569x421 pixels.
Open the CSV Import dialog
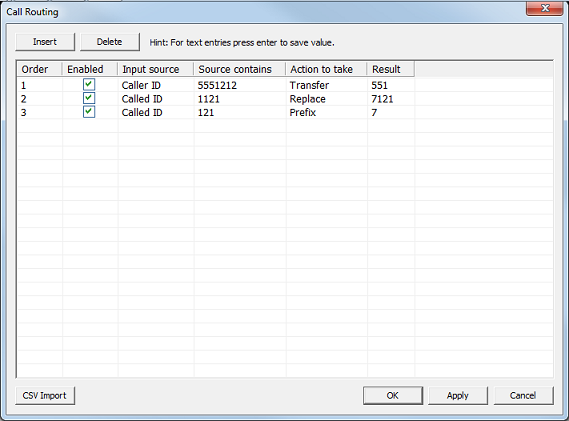point(45,396)
